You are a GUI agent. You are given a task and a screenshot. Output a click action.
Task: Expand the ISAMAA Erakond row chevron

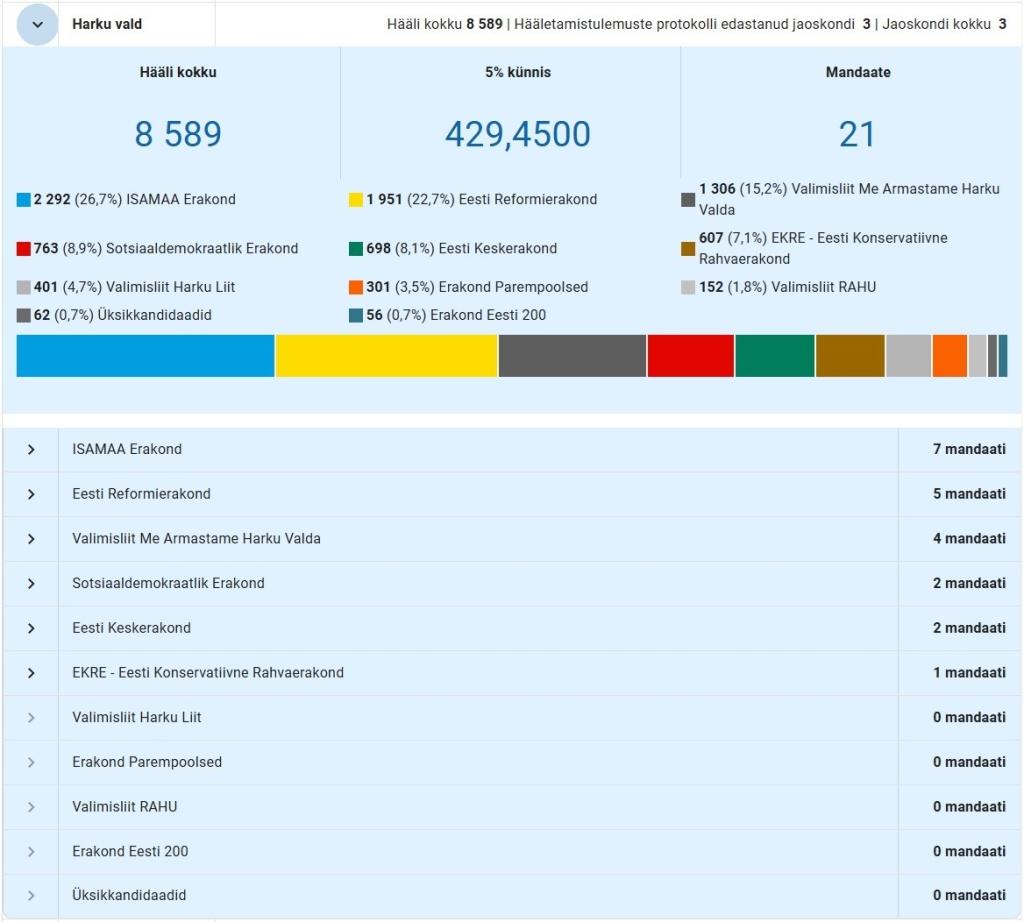(x=31, y=449)
